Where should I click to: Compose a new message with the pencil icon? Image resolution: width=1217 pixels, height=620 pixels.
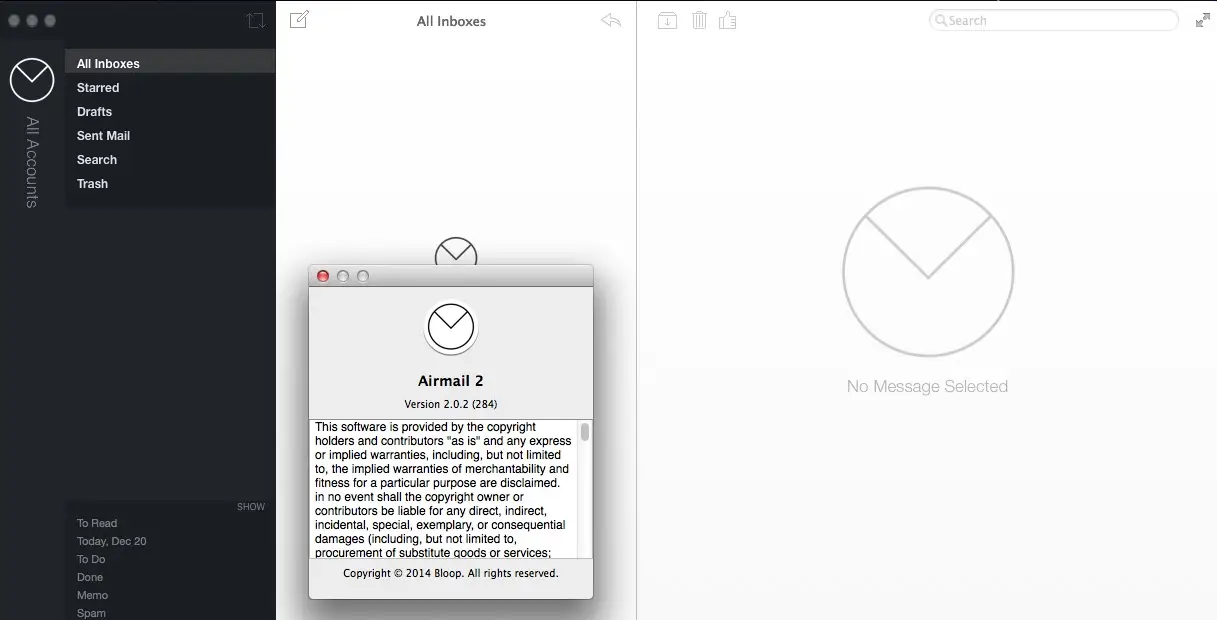point(299,20)
